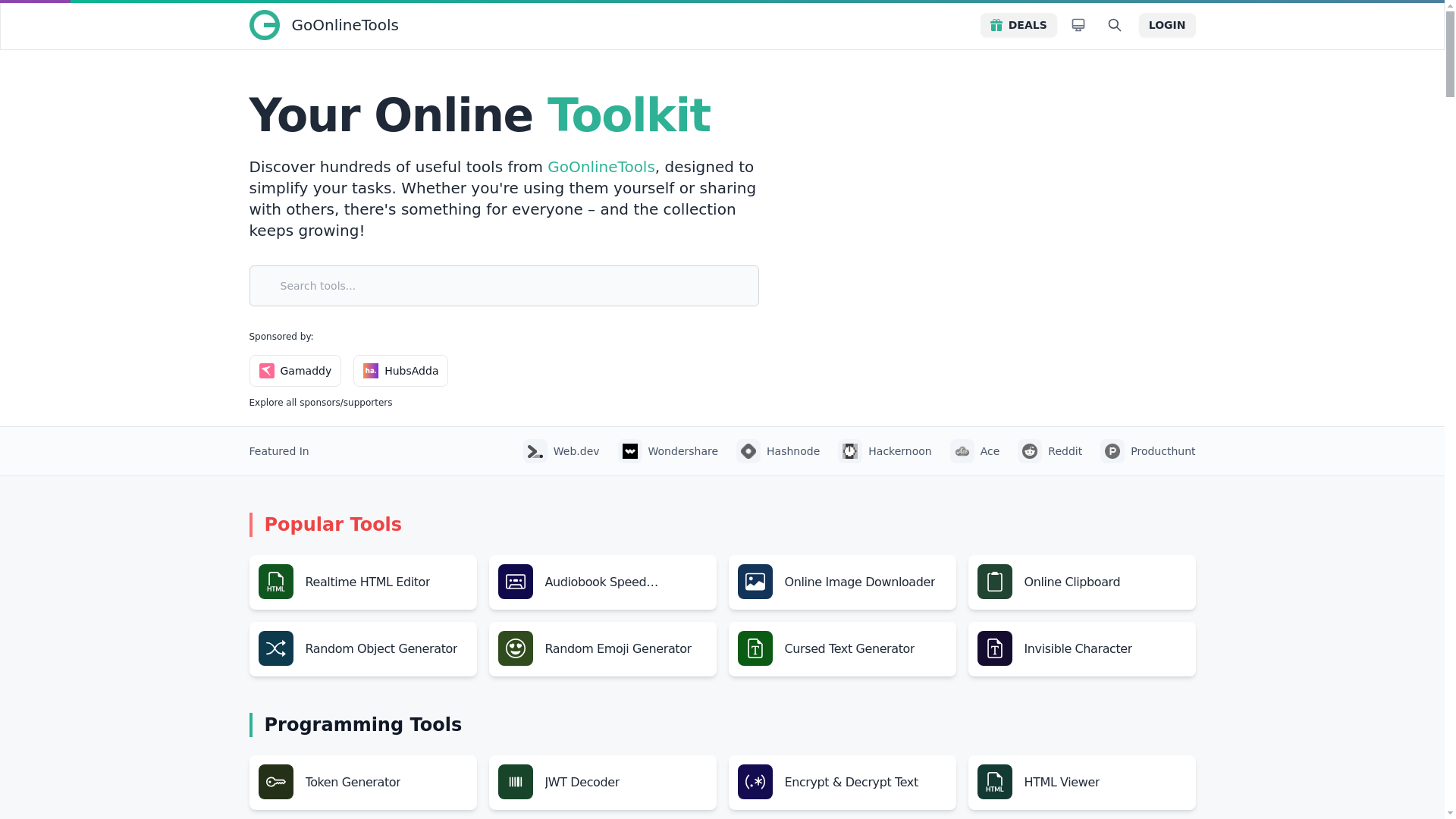
Task: Select the JWT Decoder label
Action: [x=582, y=783]
